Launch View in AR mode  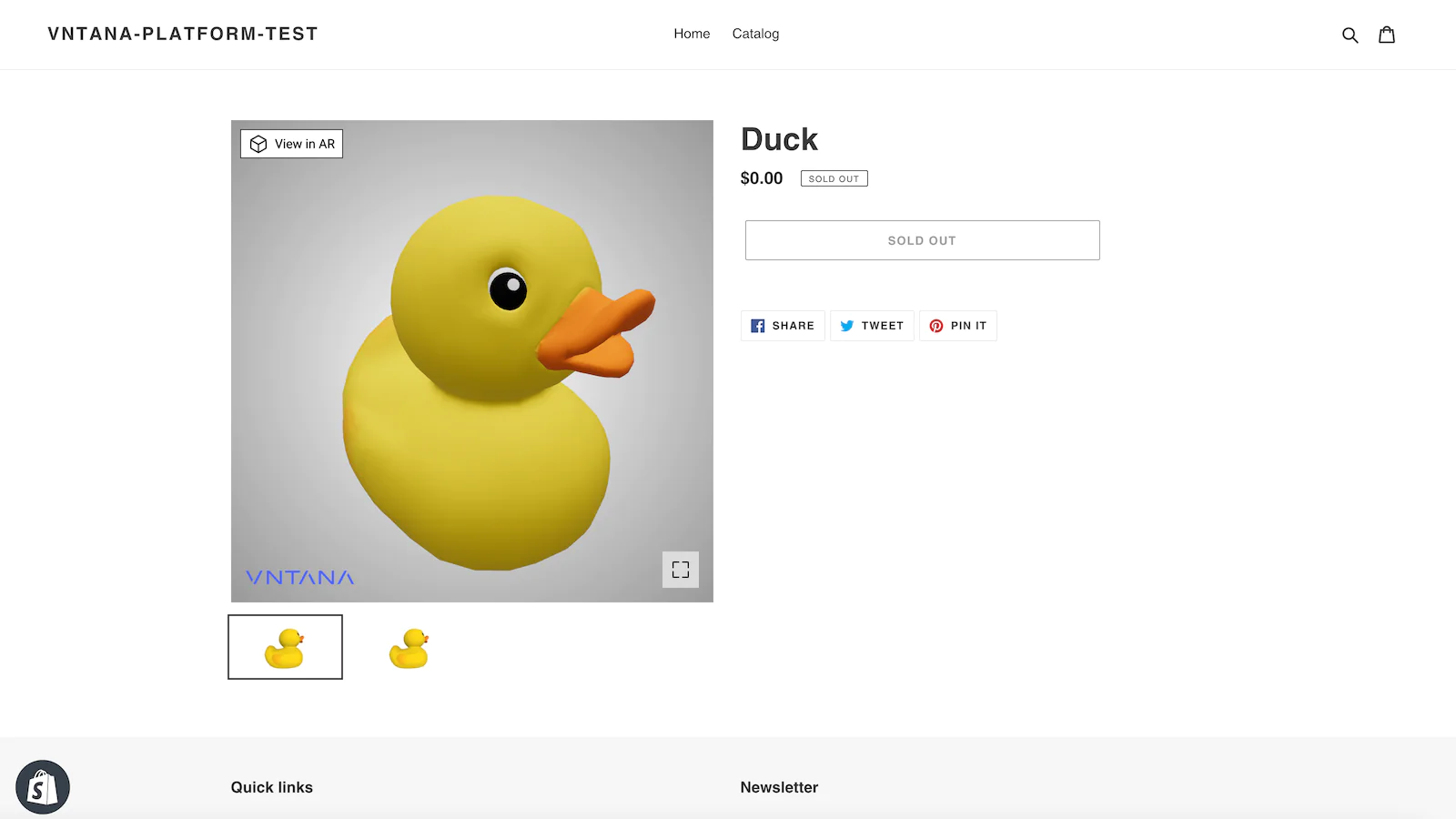(x=291, y=144)
